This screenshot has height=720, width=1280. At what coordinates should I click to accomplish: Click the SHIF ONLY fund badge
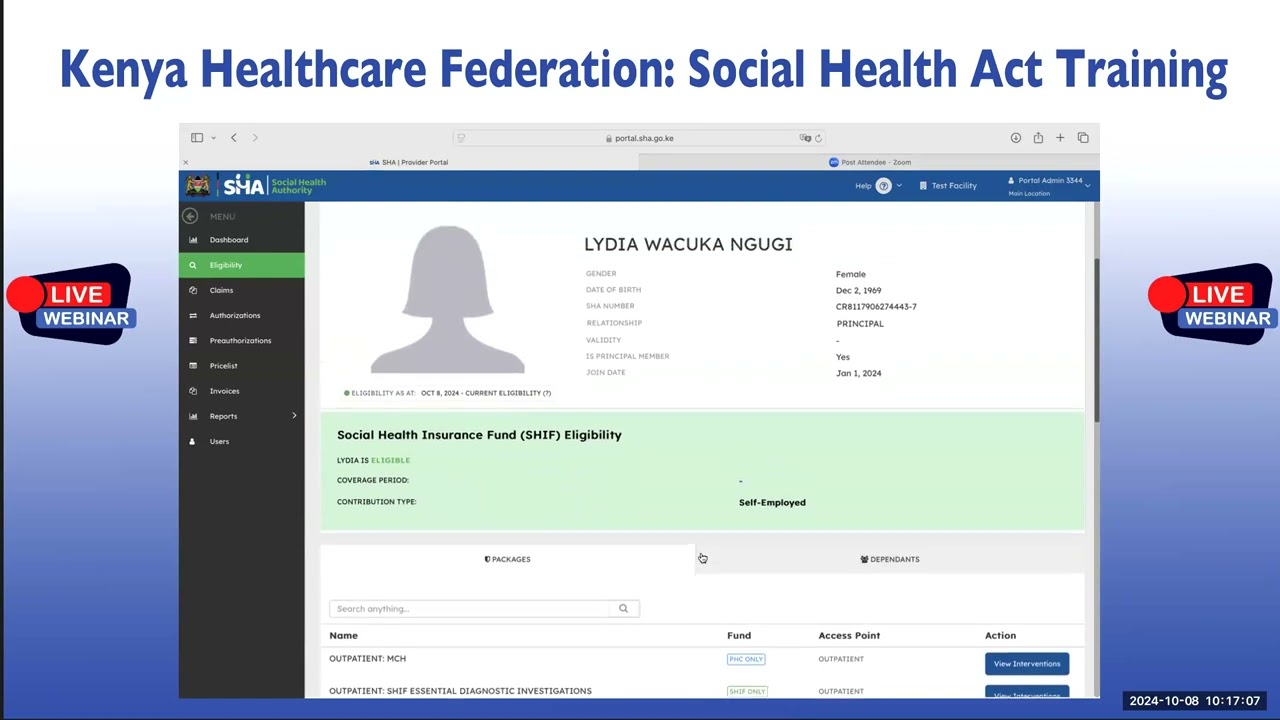click(747, 691)
